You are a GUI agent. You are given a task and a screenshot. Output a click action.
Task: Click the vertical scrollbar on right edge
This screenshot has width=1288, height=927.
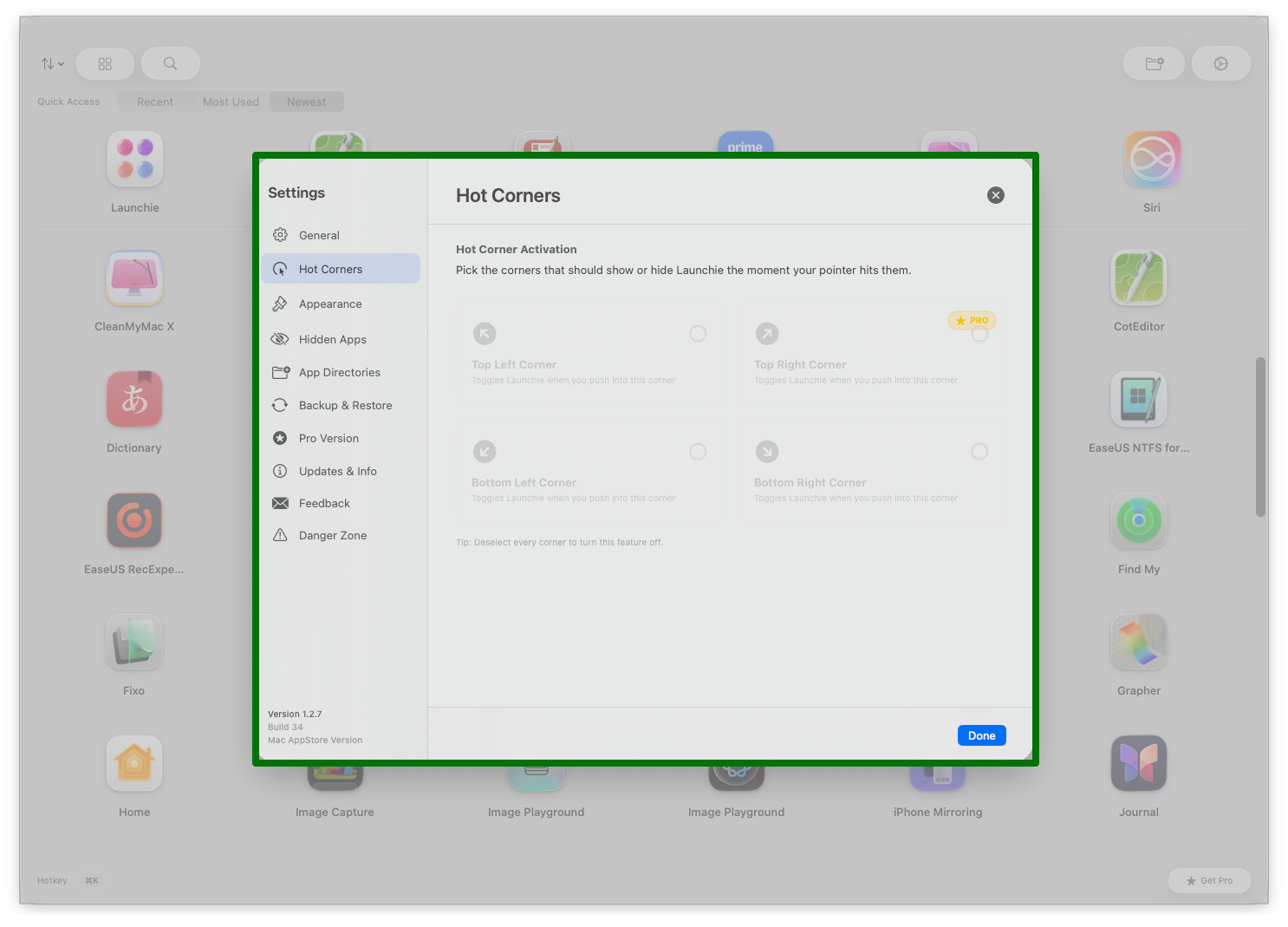click(x=1260, y=436)
